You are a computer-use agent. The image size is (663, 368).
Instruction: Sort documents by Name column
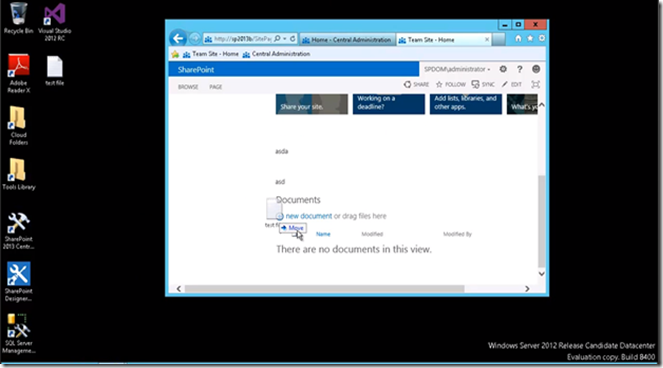[x=323, y=234]
